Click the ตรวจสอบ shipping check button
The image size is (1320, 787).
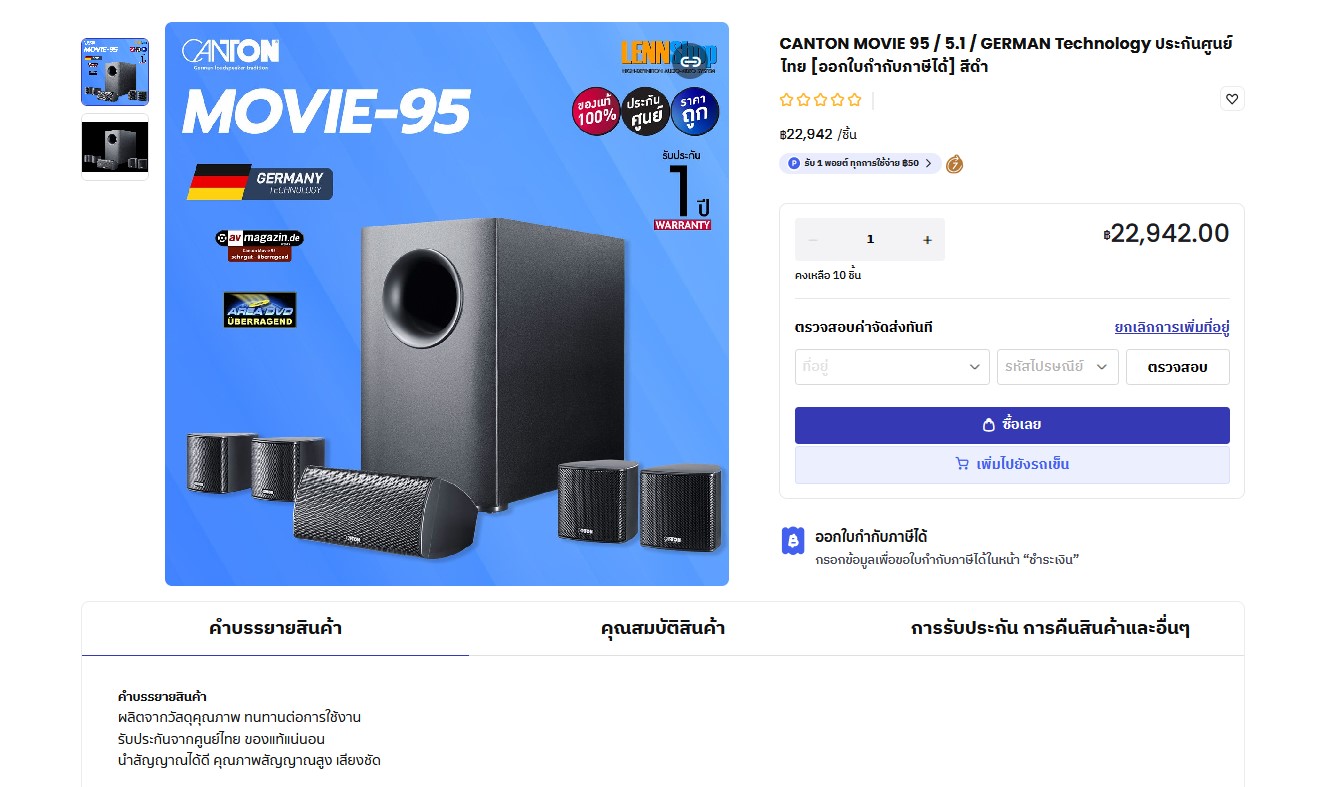[1177, 367]
